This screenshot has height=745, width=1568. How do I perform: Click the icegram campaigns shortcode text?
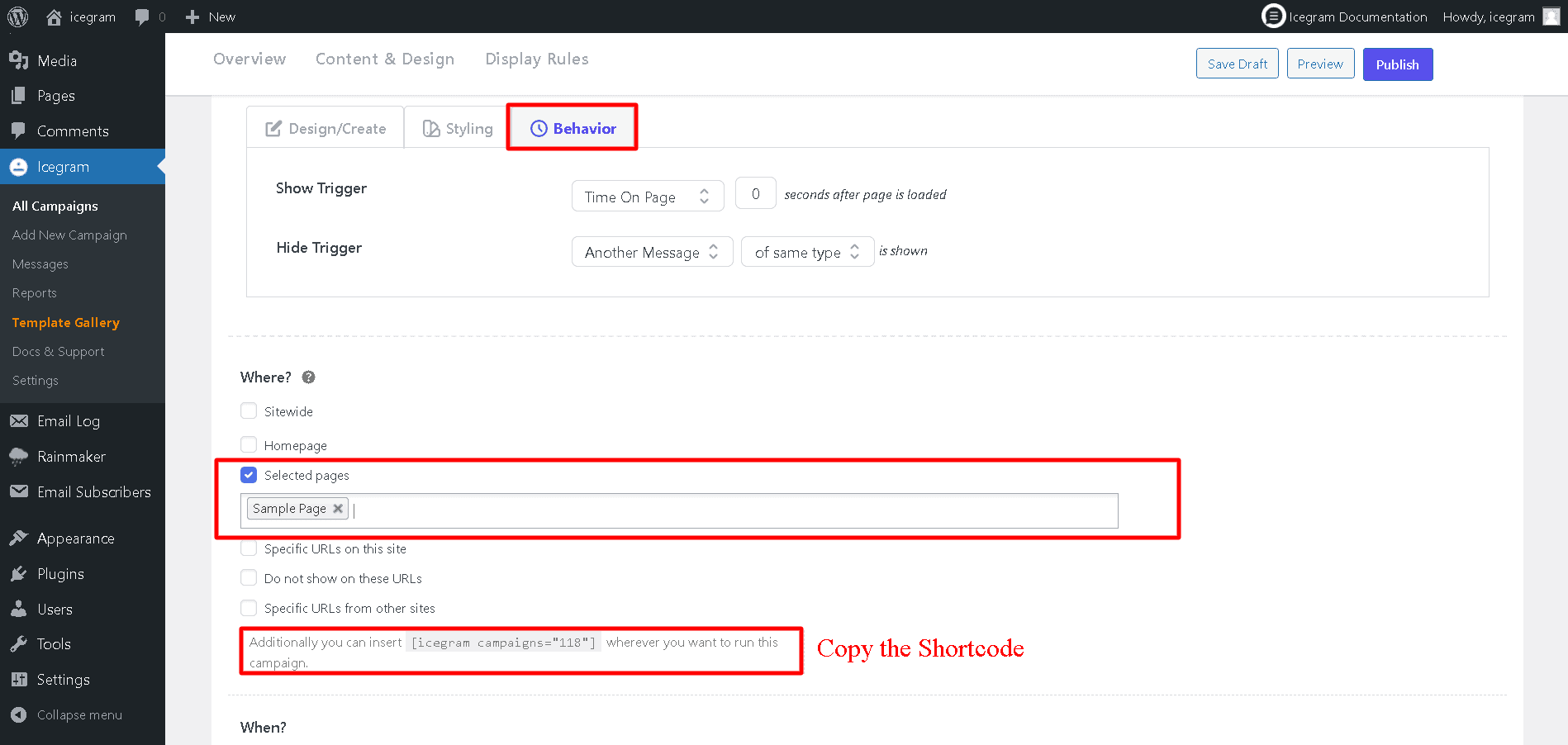click(503, 643)
